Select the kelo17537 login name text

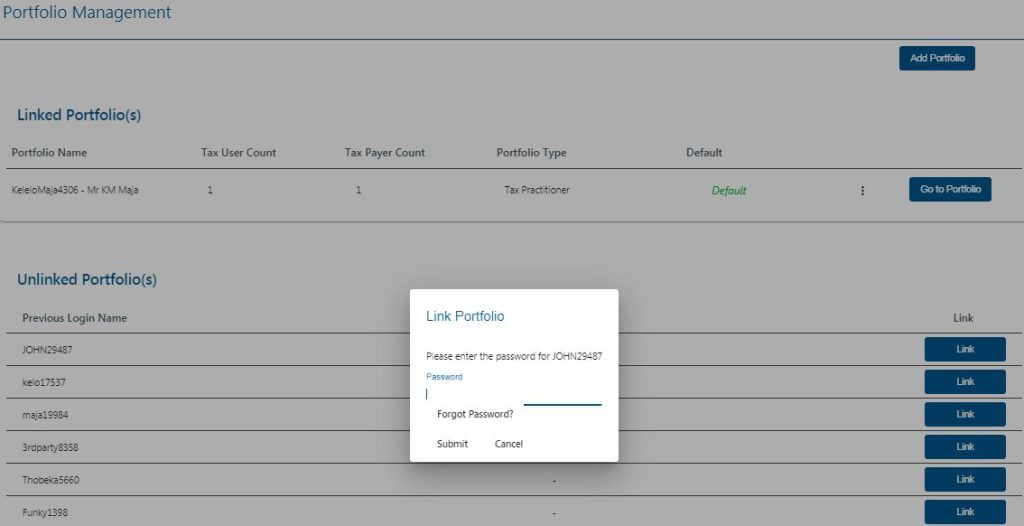(x=44, y=382)
